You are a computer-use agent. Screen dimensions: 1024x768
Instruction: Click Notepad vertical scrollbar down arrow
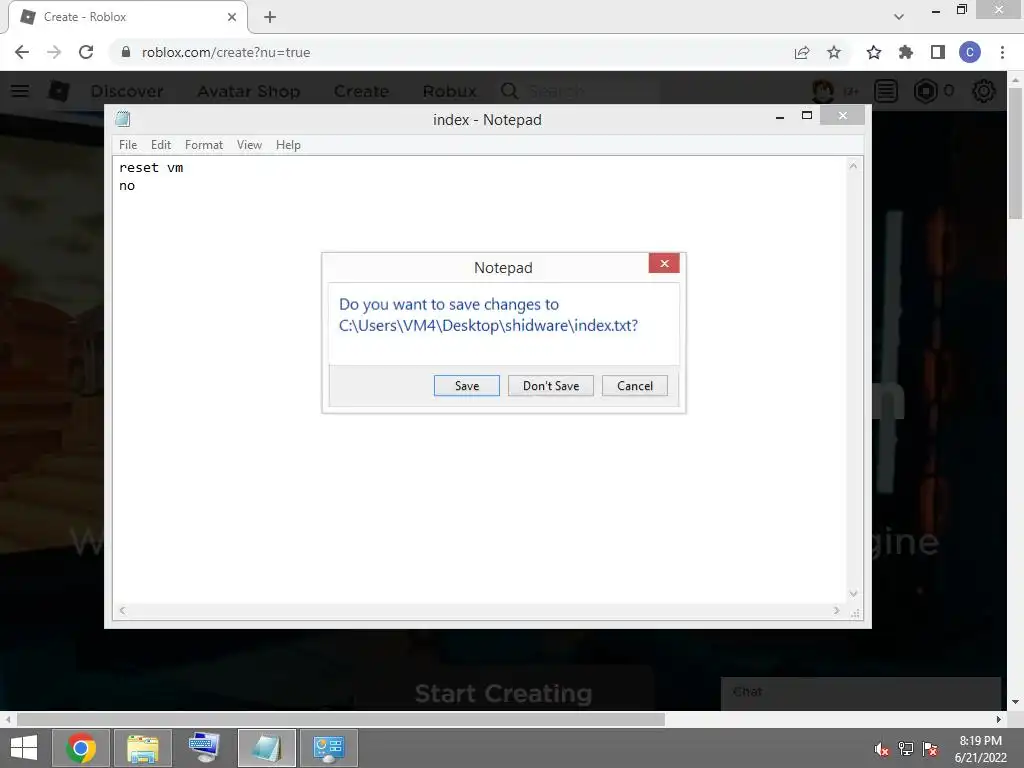click(853, 594)
